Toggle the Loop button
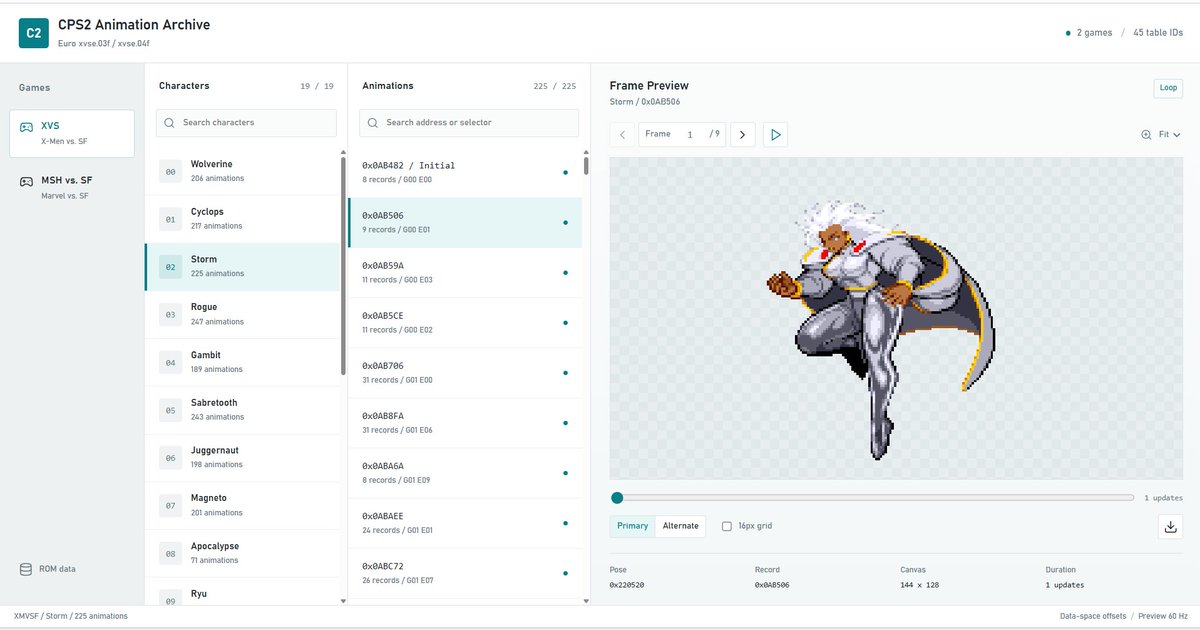 1168,88
